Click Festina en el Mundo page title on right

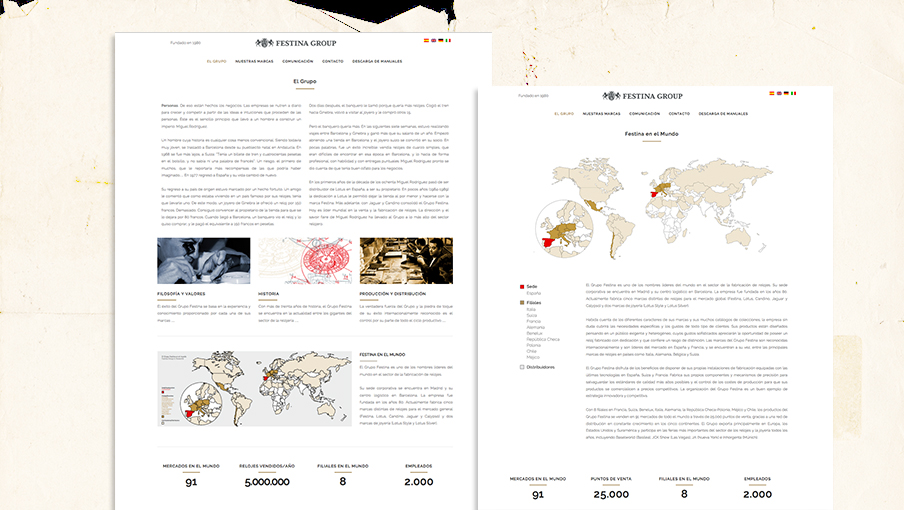pos(652,134)
